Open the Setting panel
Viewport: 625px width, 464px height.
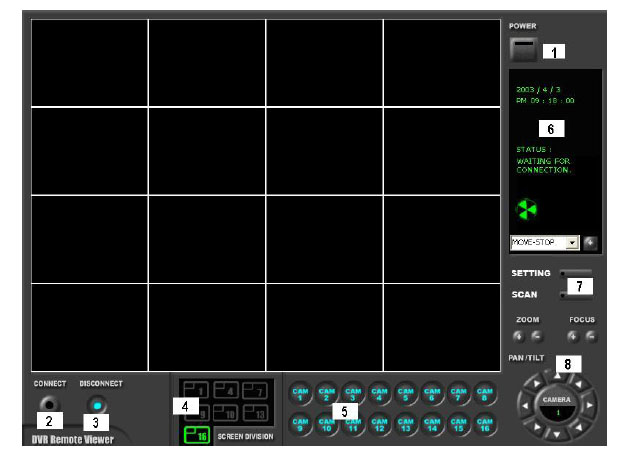[576, 273]
